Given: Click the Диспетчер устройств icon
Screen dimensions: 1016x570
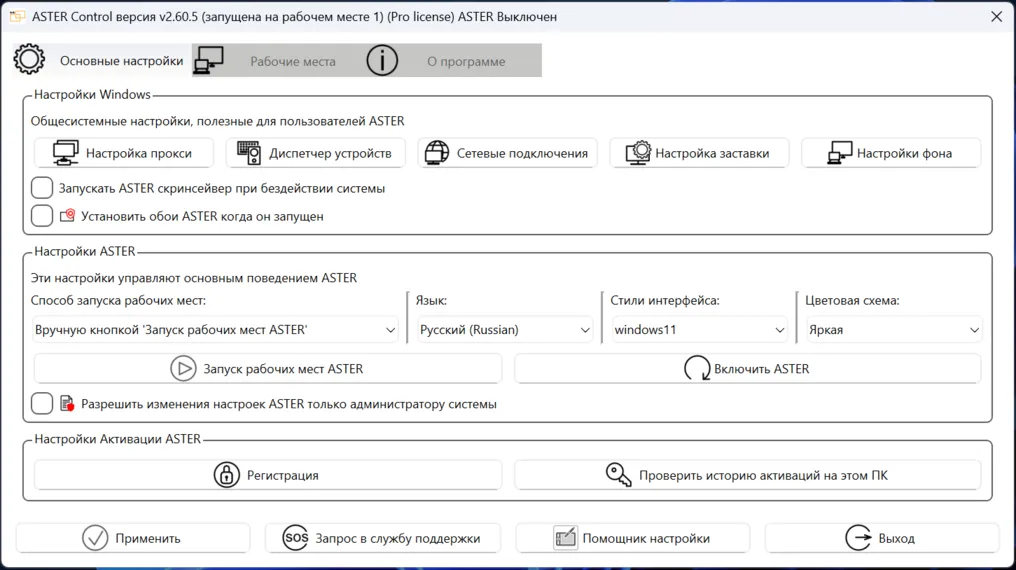Looking at the screenshot, I should tap(249, 153).
